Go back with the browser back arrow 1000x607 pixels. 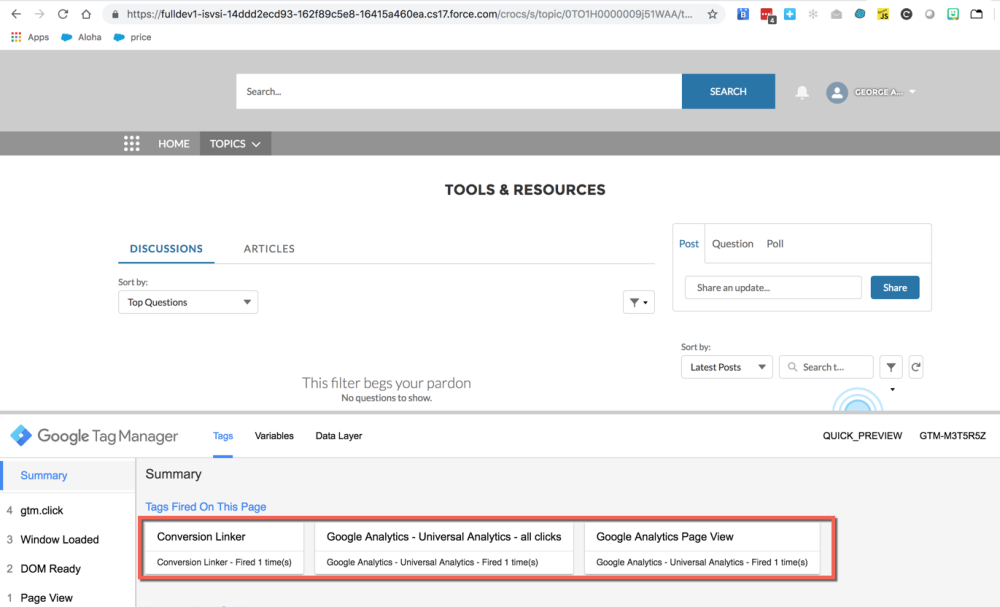[x=16, y=13]
